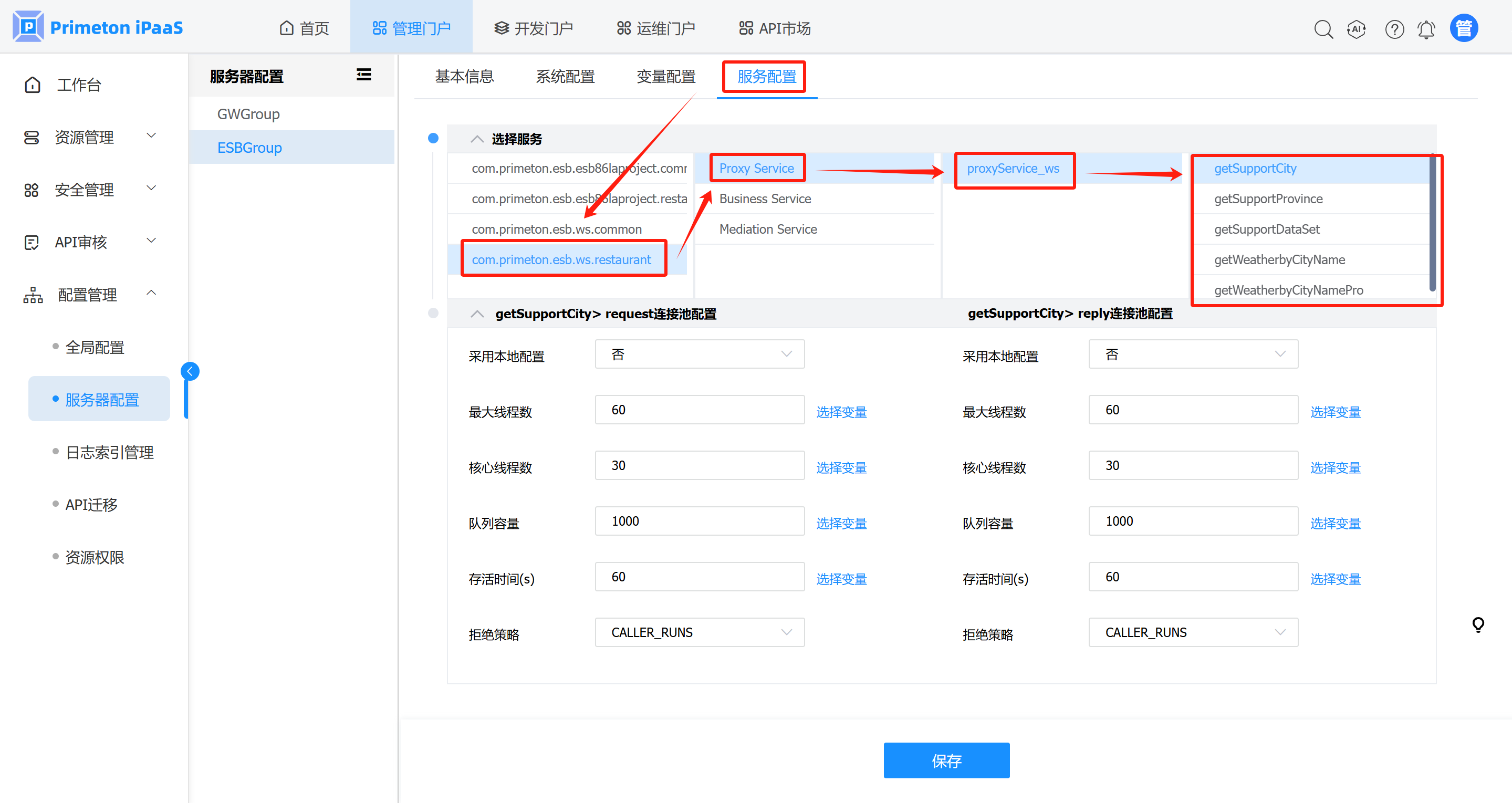Click the search magnifier icon

click(x=1323, y=29)
